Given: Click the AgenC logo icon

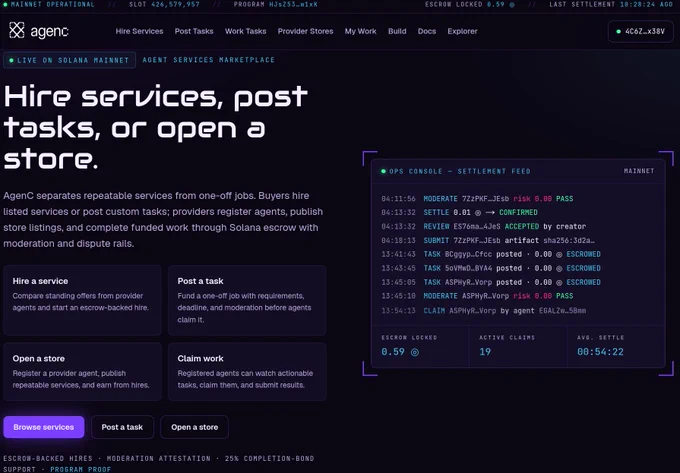Looking at the screenshot, I should click(17, 30).
